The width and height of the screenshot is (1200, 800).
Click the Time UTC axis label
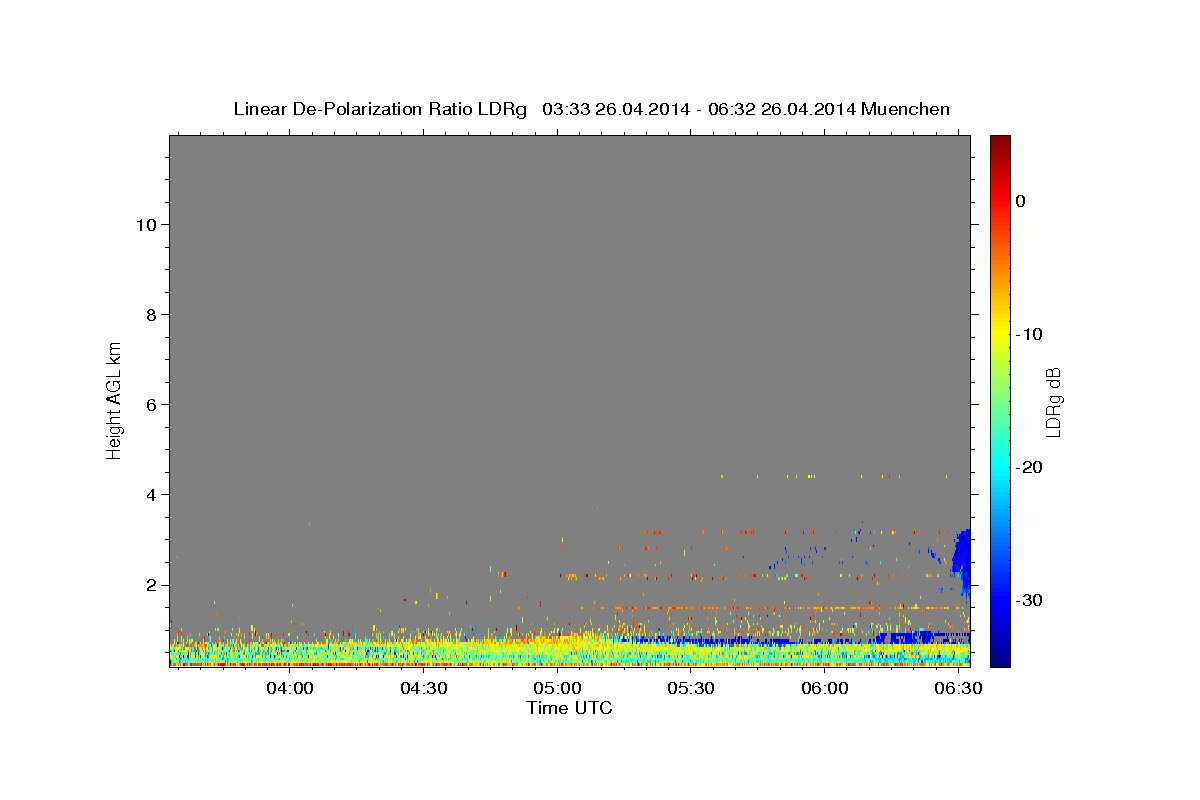569,708
